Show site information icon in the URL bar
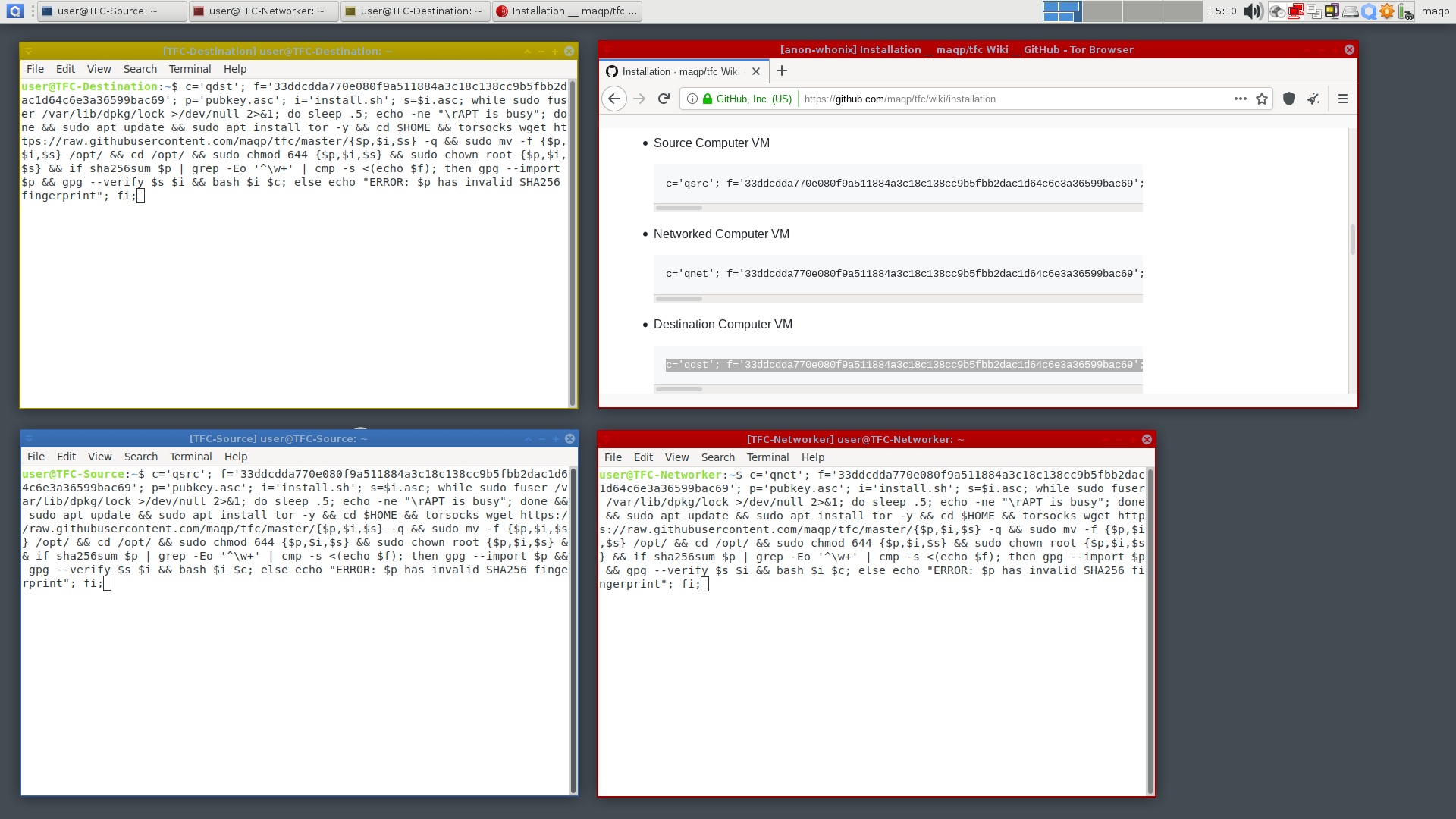The height and width of the screenshot is (819, 1456). point(692,99)
